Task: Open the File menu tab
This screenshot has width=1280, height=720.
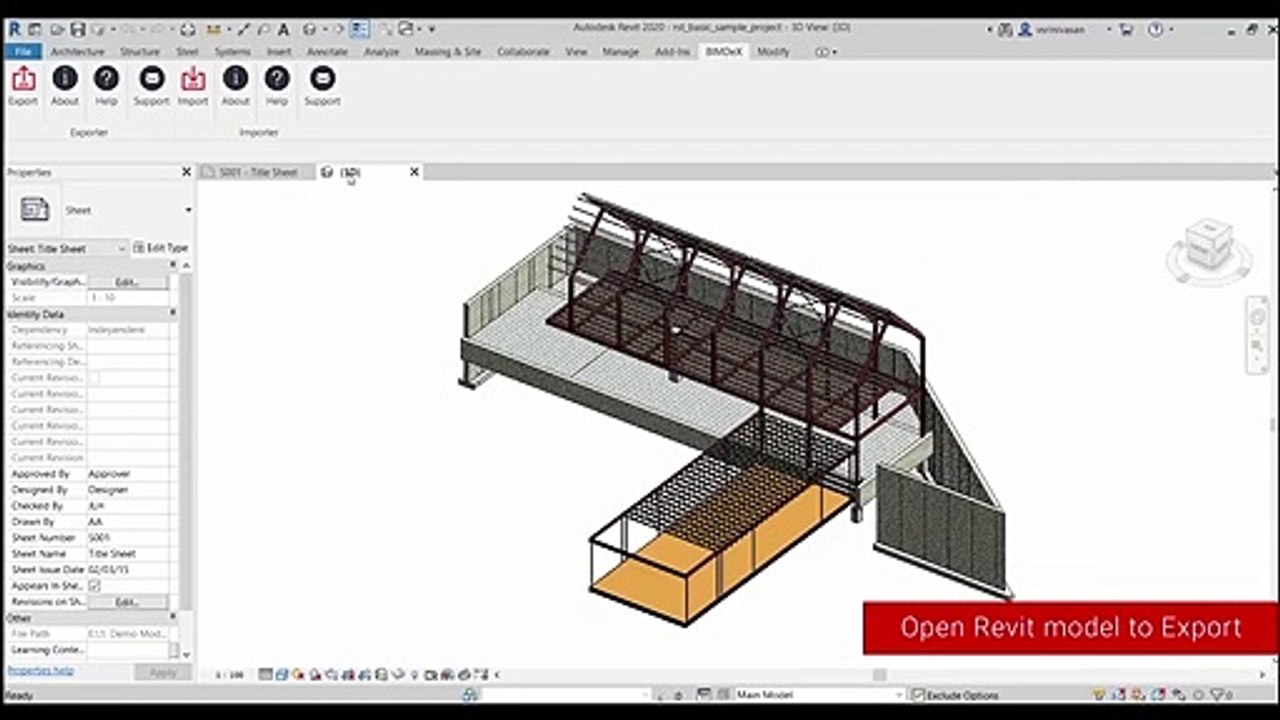Action: pos(22,51)
